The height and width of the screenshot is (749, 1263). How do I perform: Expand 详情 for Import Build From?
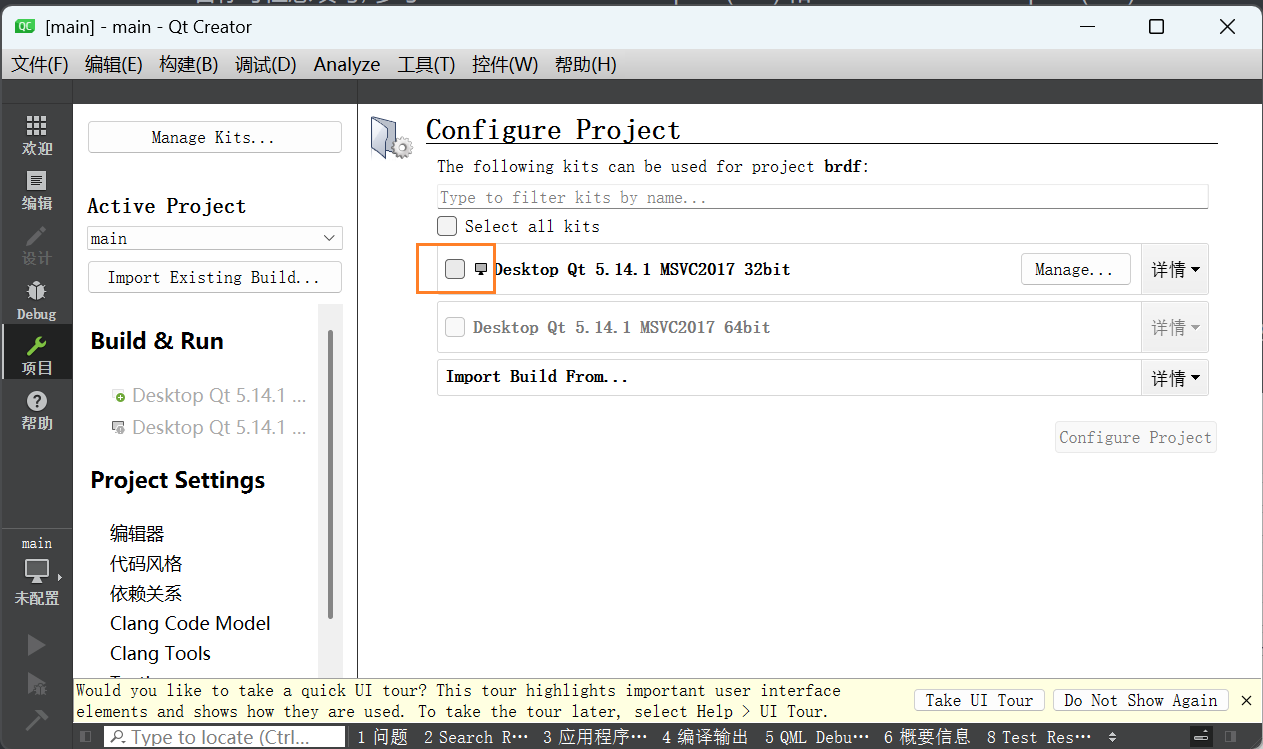(x=1175, y=378)
